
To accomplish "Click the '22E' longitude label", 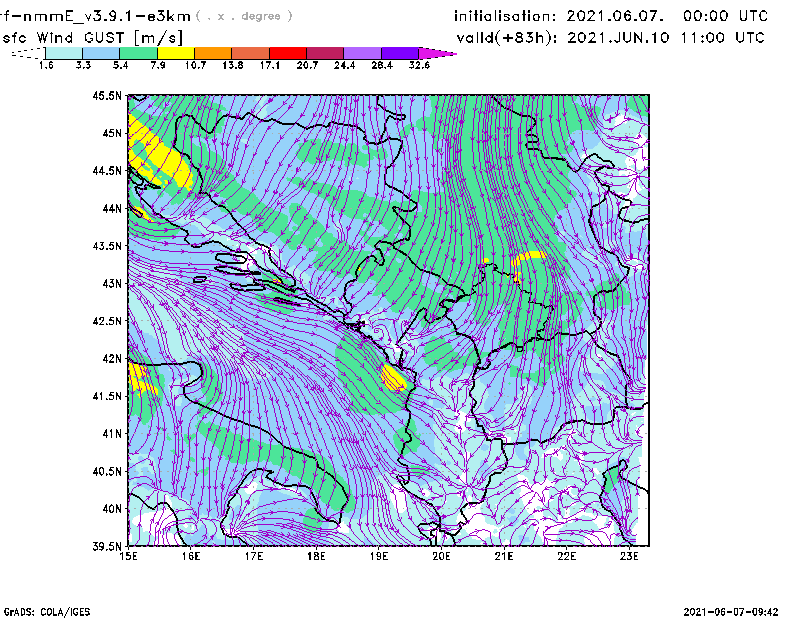I will point(566,556).
